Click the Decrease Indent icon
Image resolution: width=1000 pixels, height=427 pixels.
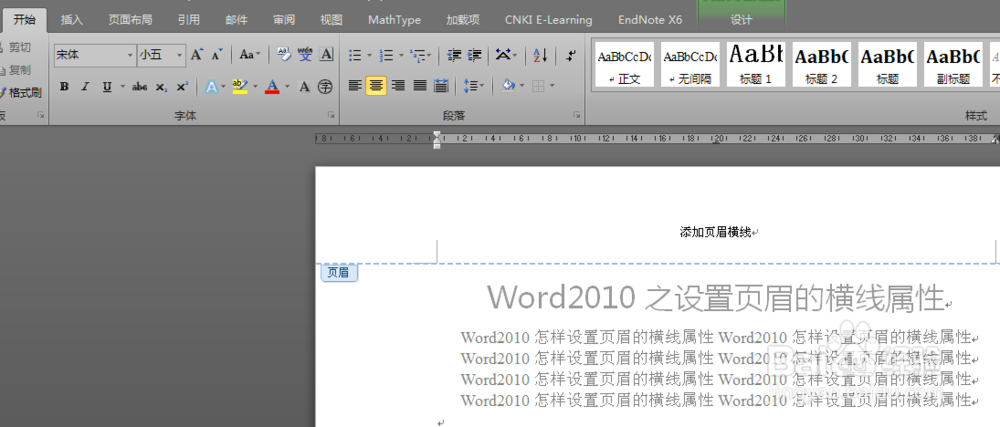pyautogui.click(x=453, y=55)
